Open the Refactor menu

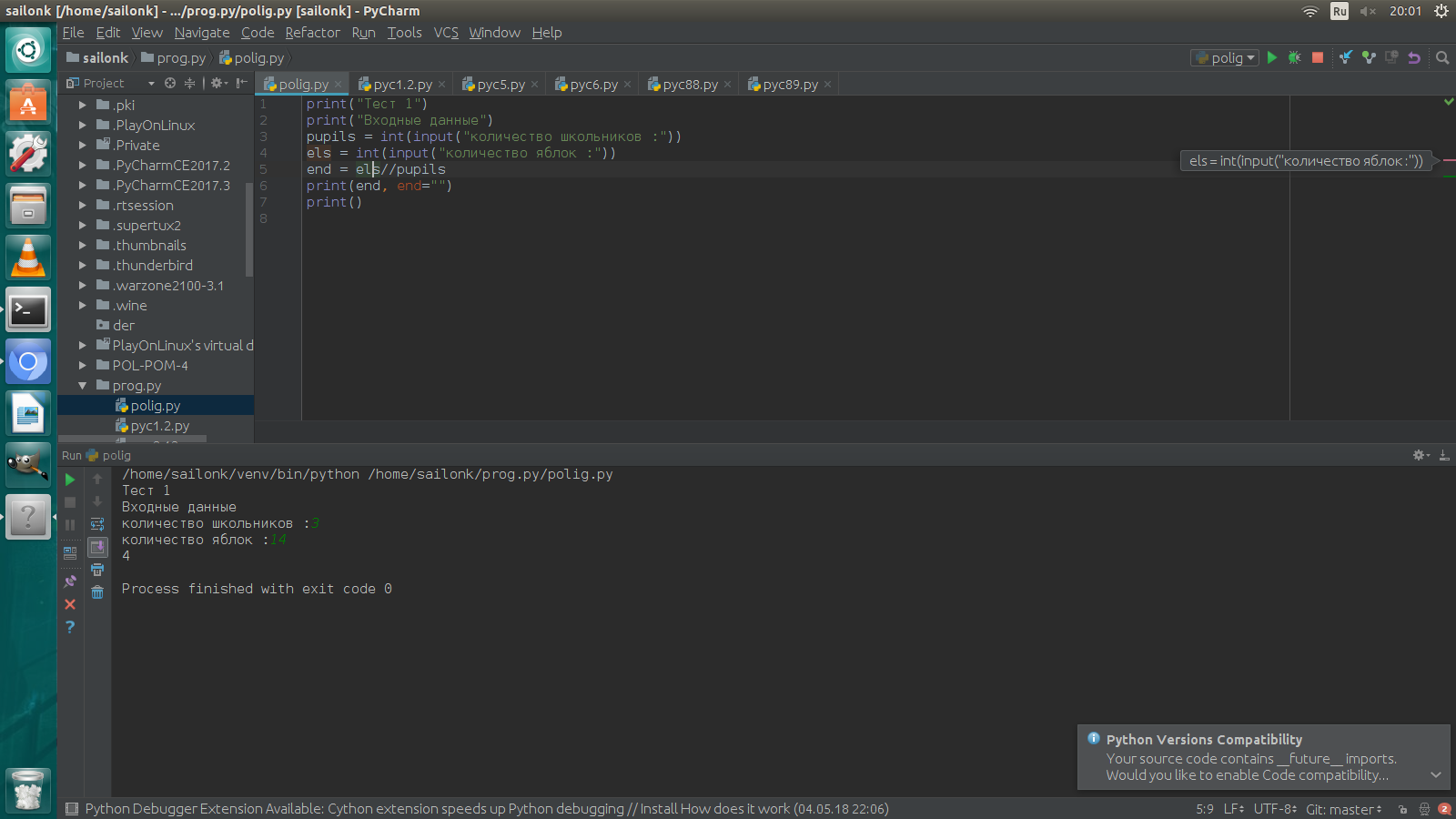(312, 32)
